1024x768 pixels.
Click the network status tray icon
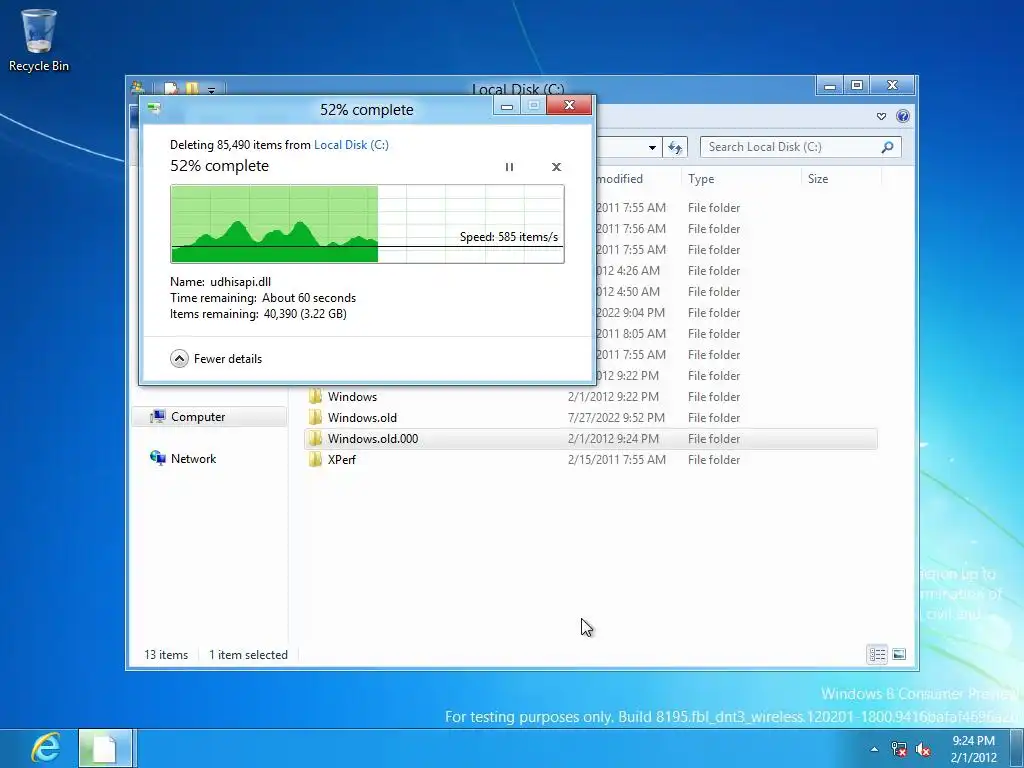(899, 749)
